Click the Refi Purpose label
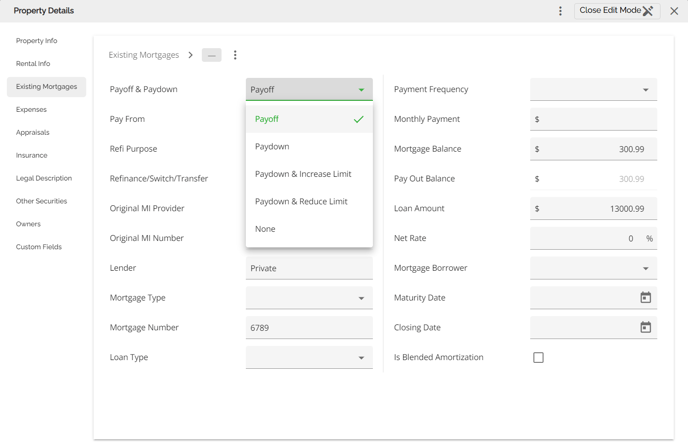This screenshot has width=688, height=443. (x=133, y=149)
